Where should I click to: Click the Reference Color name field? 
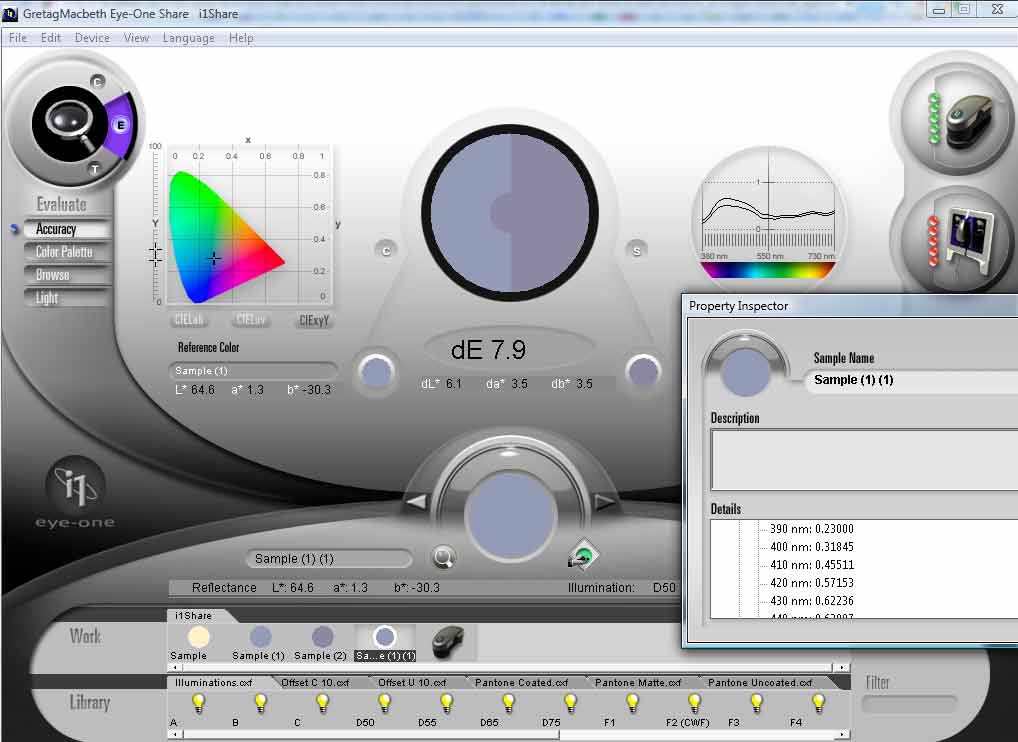[253, 371]
